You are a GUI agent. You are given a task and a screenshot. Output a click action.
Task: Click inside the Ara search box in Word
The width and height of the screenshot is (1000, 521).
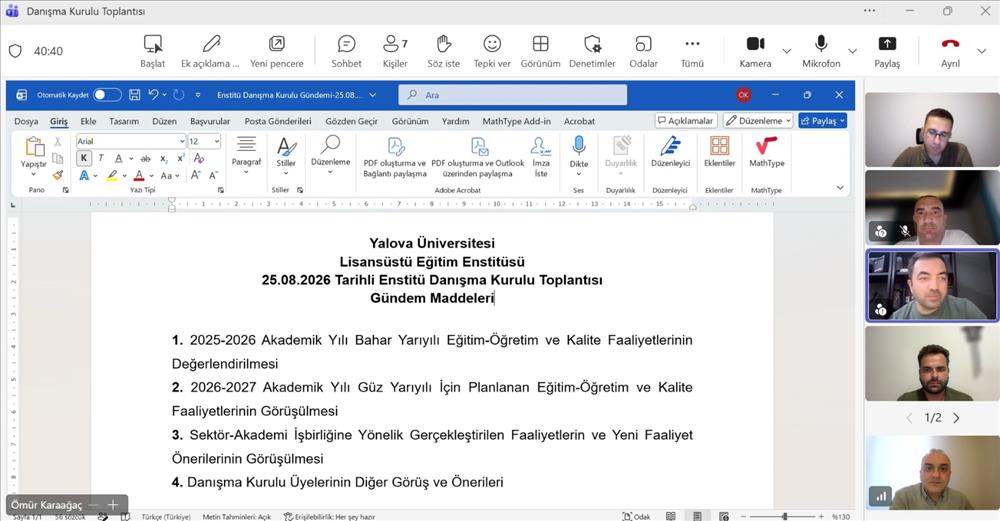[513, 95]
